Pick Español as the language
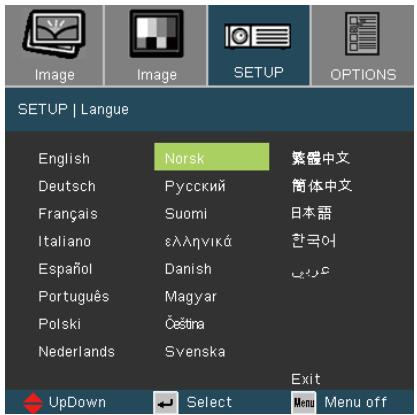 point(65,269)
